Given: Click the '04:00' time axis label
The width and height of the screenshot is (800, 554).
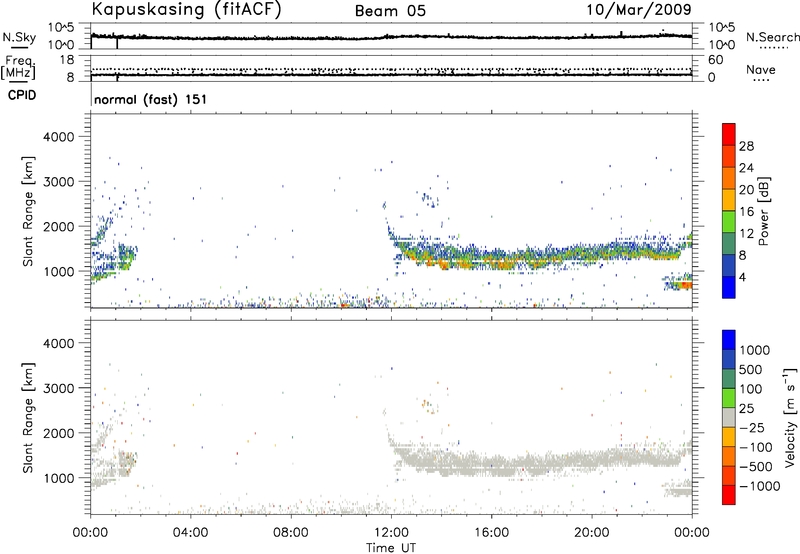Looking at the screenshot, I should coord(190,533).
